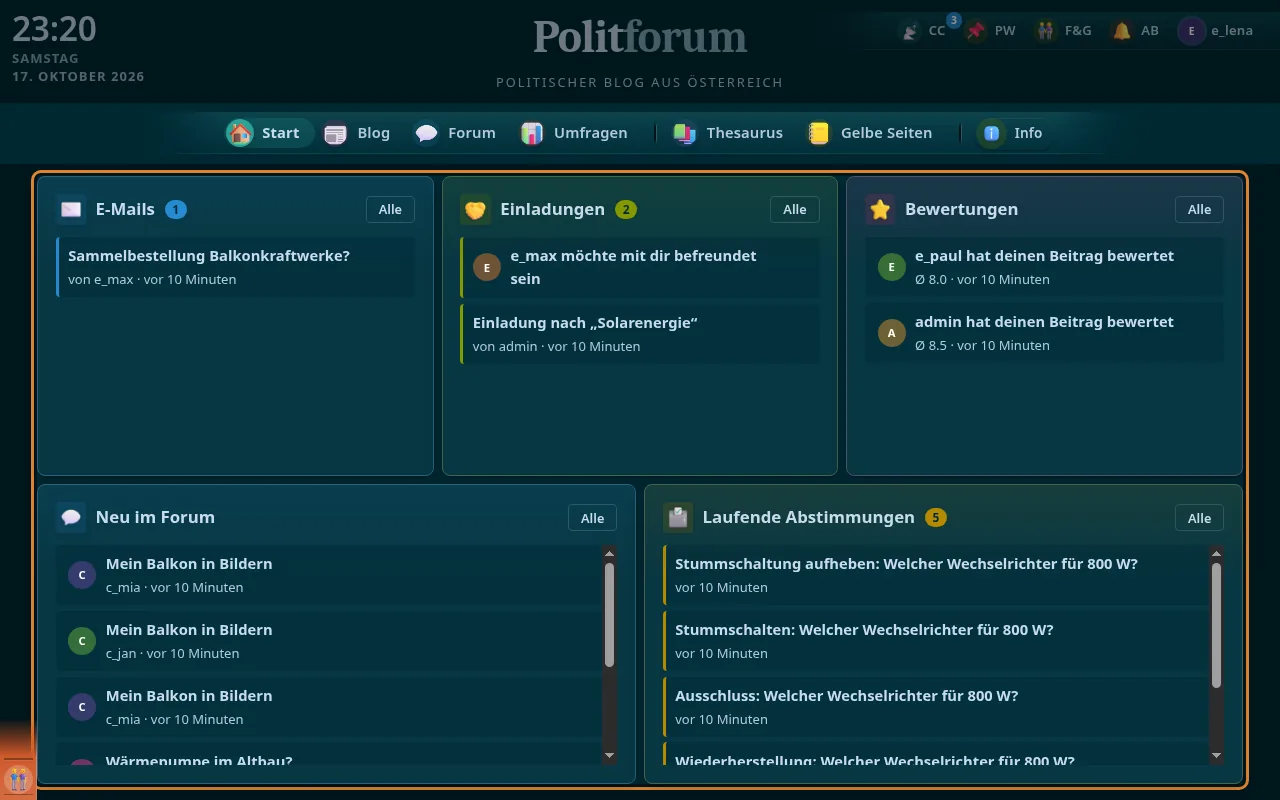The height and width of the screenshot is (800, 1280).
Task: Click the handshake icon beside Einladungen
Action: (475, 209)
